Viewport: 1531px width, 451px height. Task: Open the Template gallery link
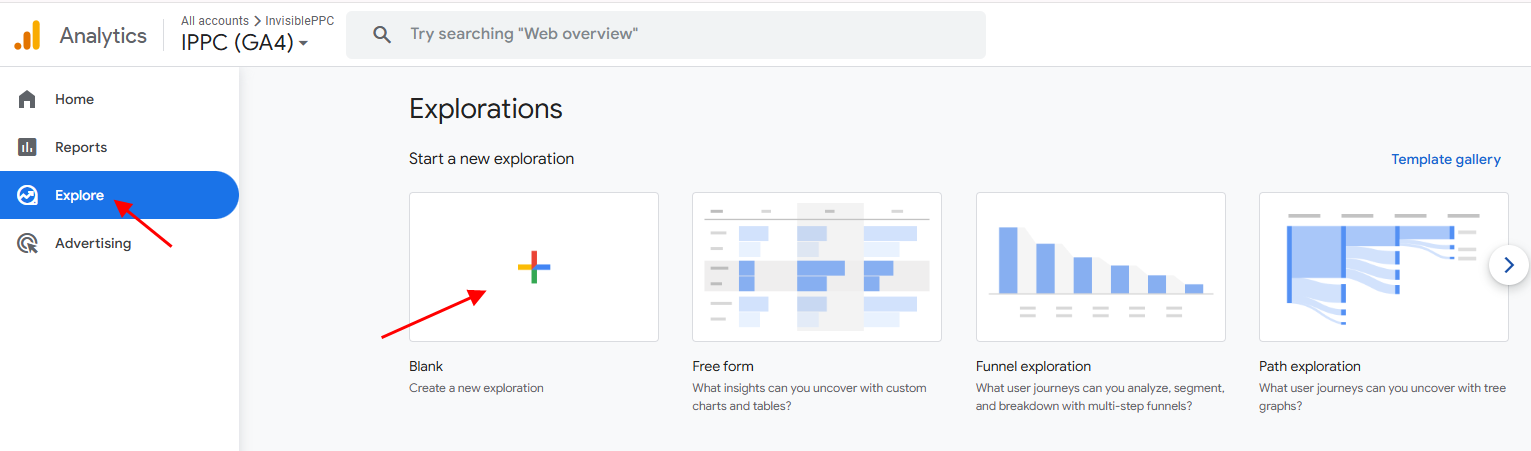click(1446, 159)
